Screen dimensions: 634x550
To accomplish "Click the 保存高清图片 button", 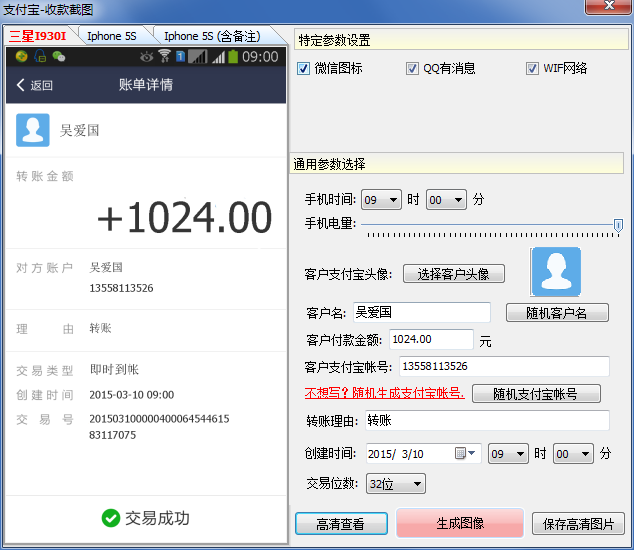I will (578, 524).
